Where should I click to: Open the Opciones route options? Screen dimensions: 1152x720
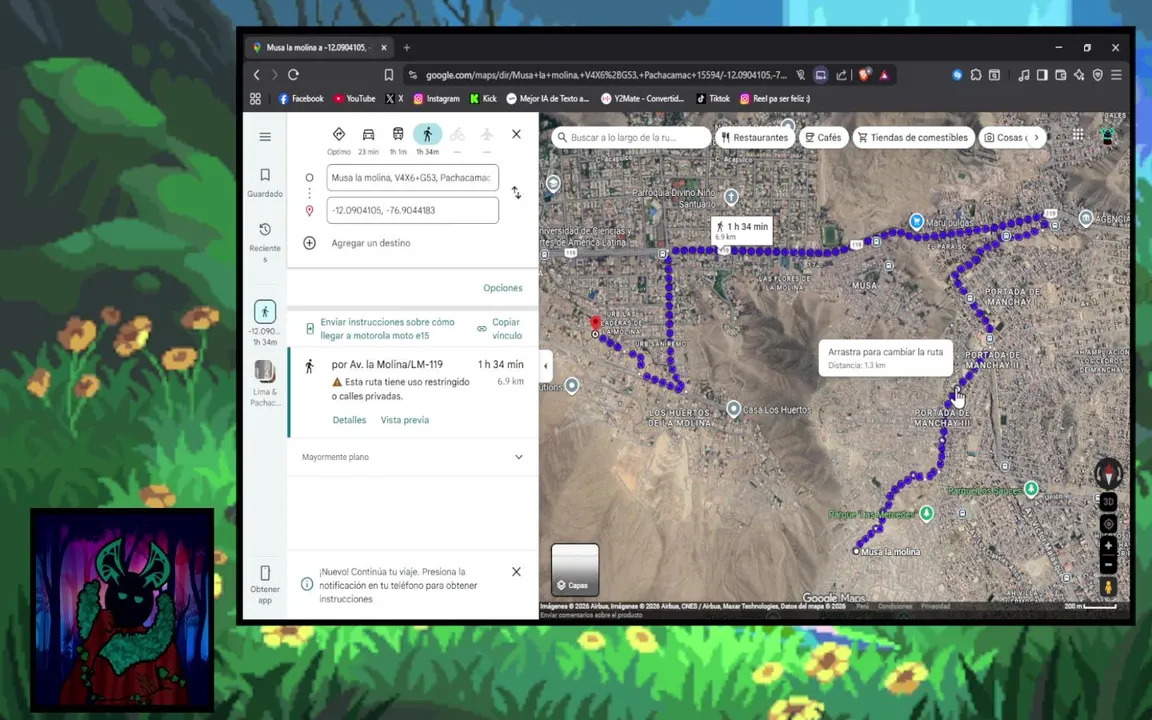[503, 288]
